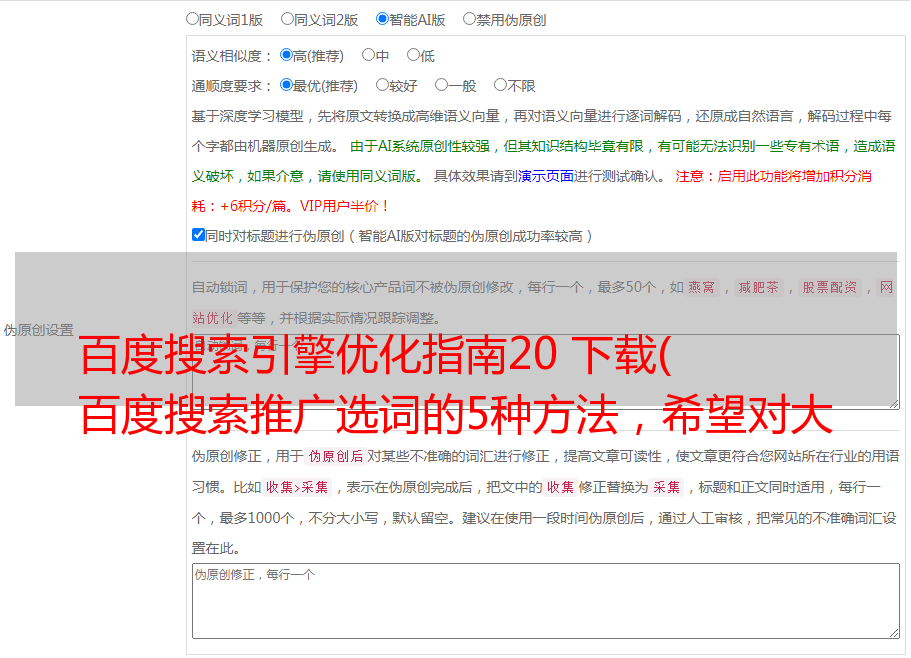Click the 燕窝 example keyword
The height and width of the screenshot is (658, 911).
(701, 287)
